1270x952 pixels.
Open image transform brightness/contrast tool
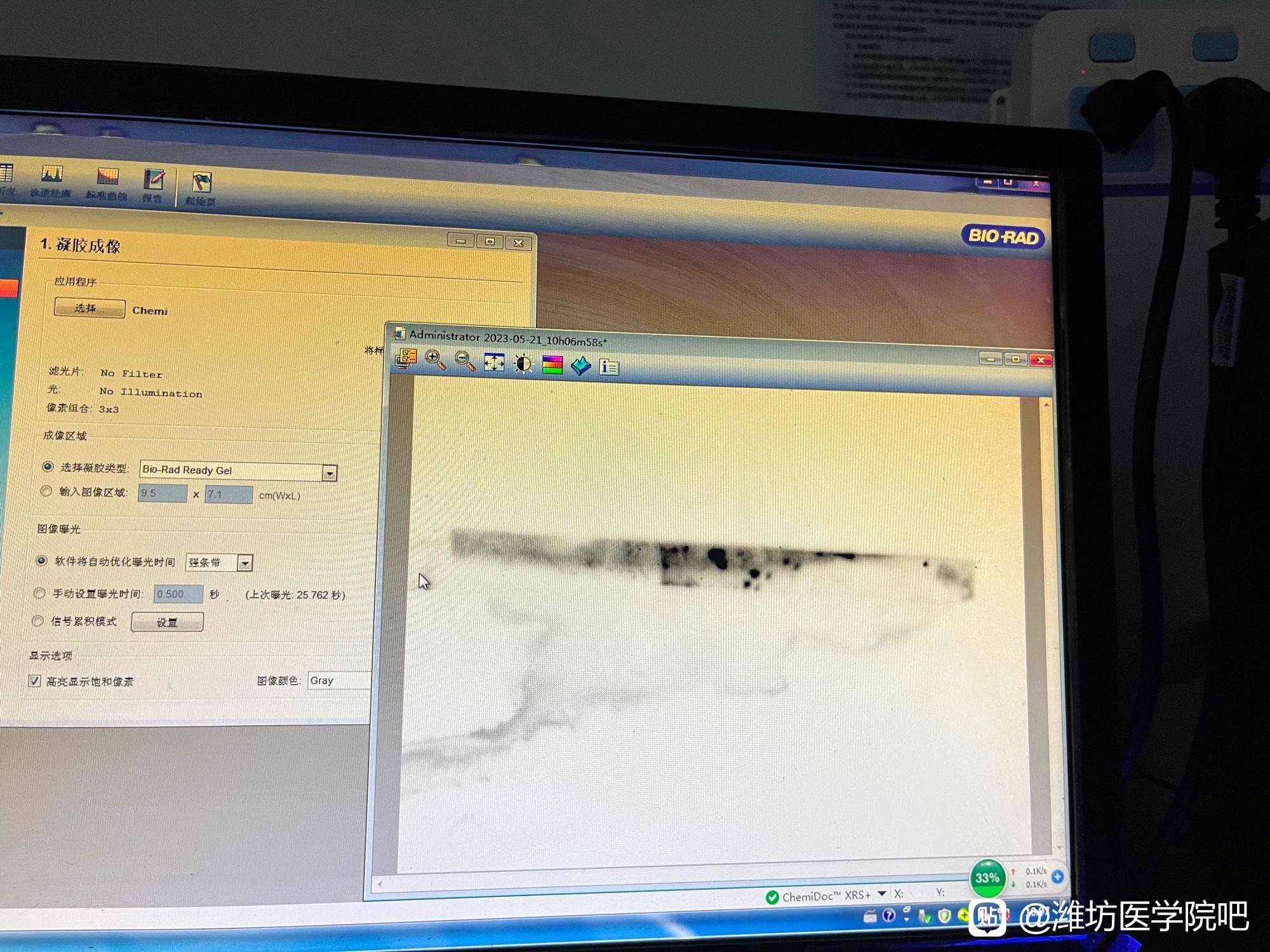click(523, 364)
